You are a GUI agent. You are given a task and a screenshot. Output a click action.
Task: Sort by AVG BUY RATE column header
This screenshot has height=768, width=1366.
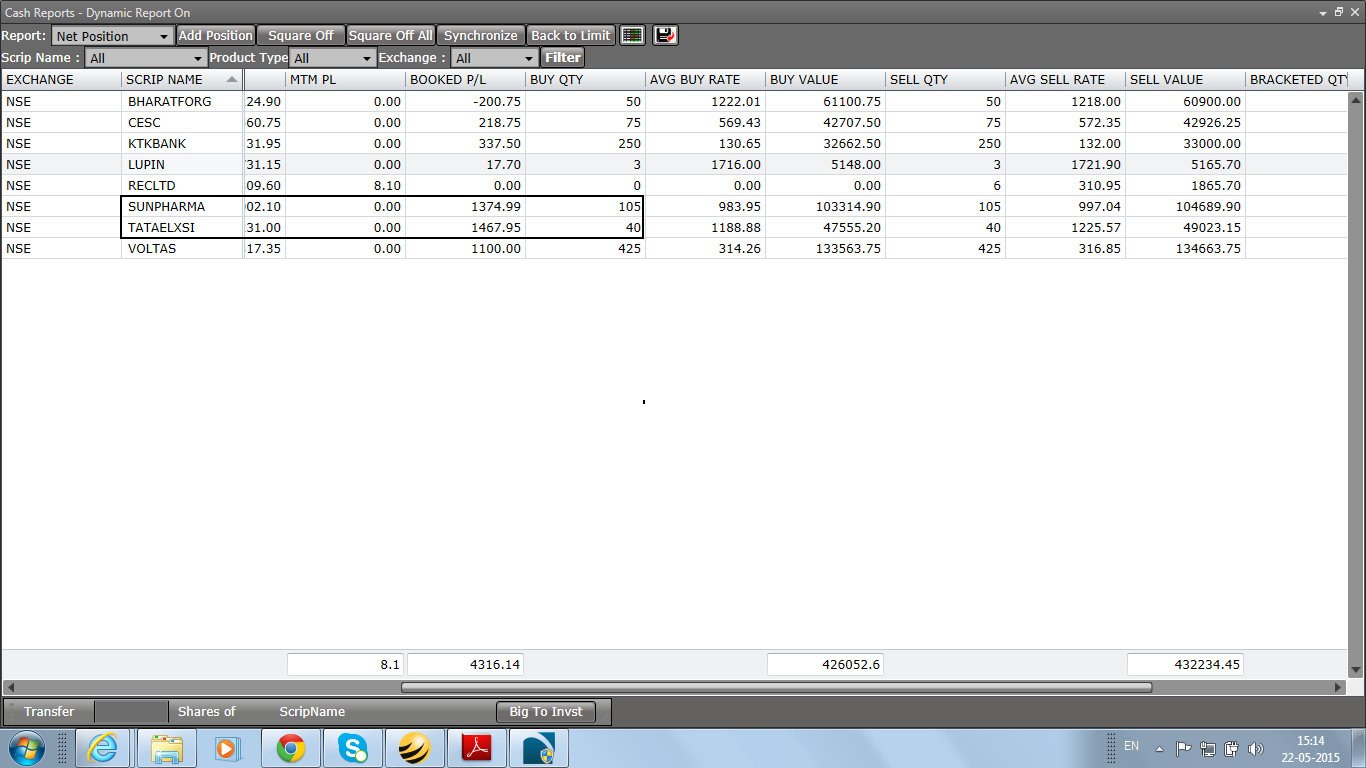[x=705, y=79]
